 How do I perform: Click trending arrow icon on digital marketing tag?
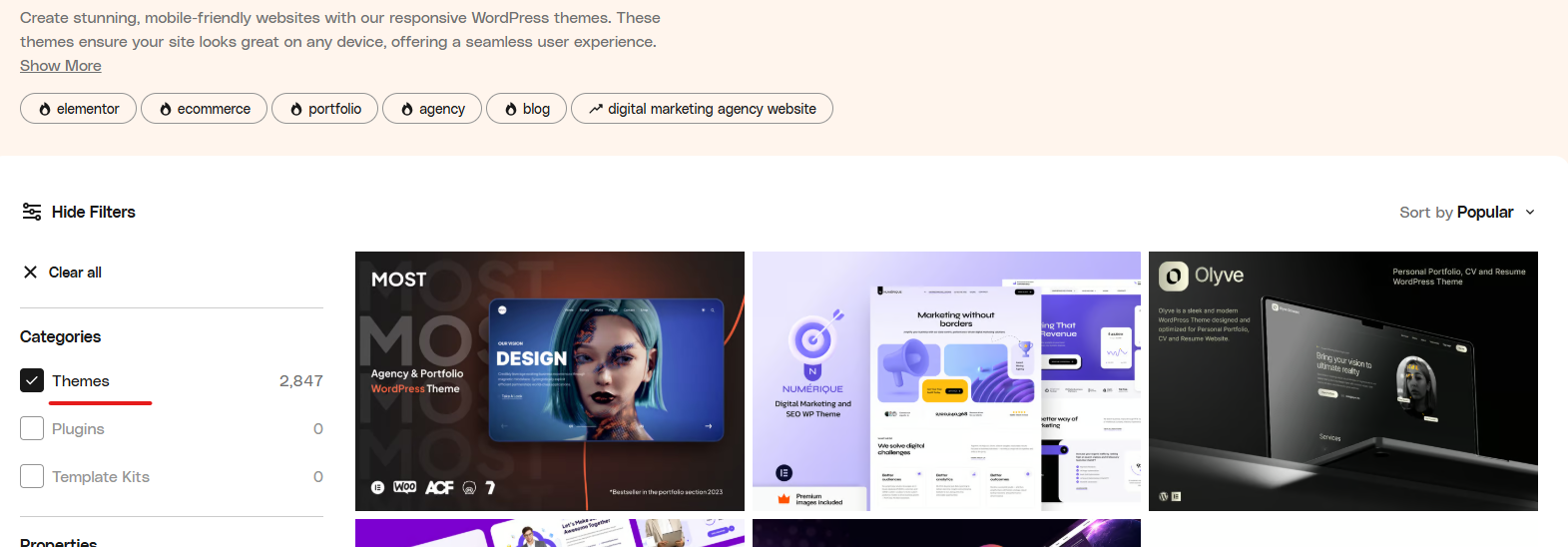(596, 109)
